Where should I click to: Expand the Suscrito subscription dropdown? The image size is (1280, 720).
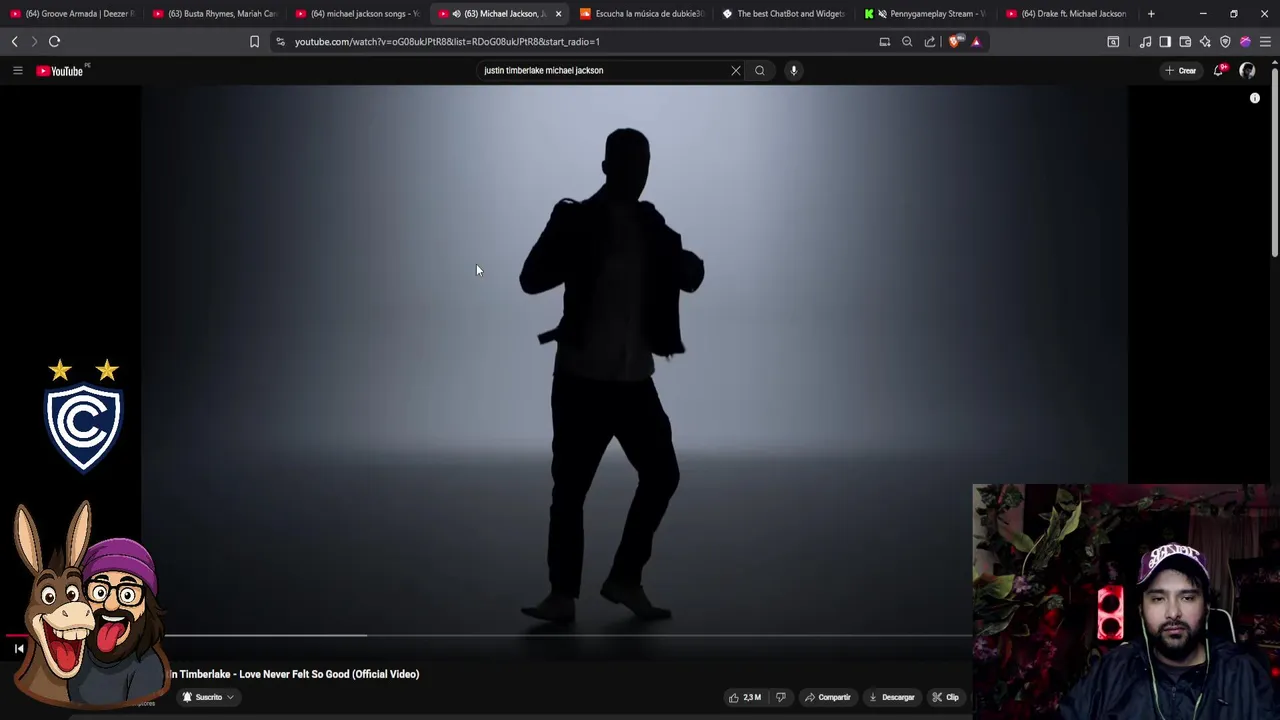(x=208, y=697)
